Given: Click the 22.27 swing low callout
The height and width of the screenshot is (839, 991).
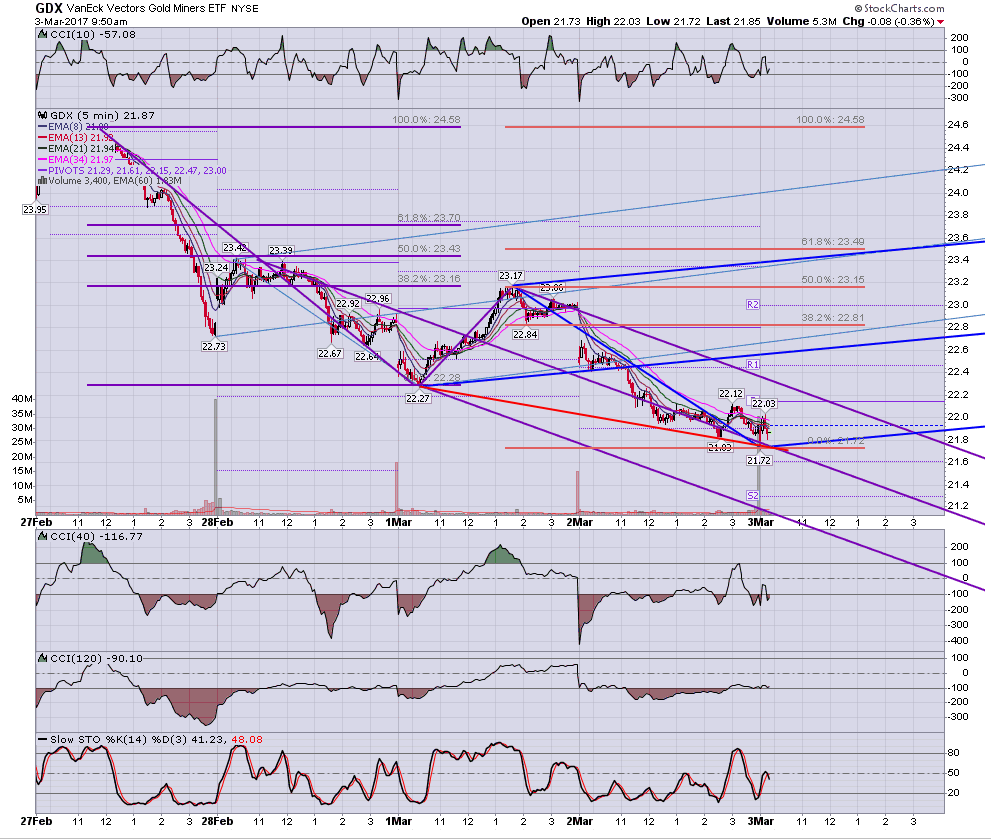Looking at the screenshot, I should pos(418,398).
